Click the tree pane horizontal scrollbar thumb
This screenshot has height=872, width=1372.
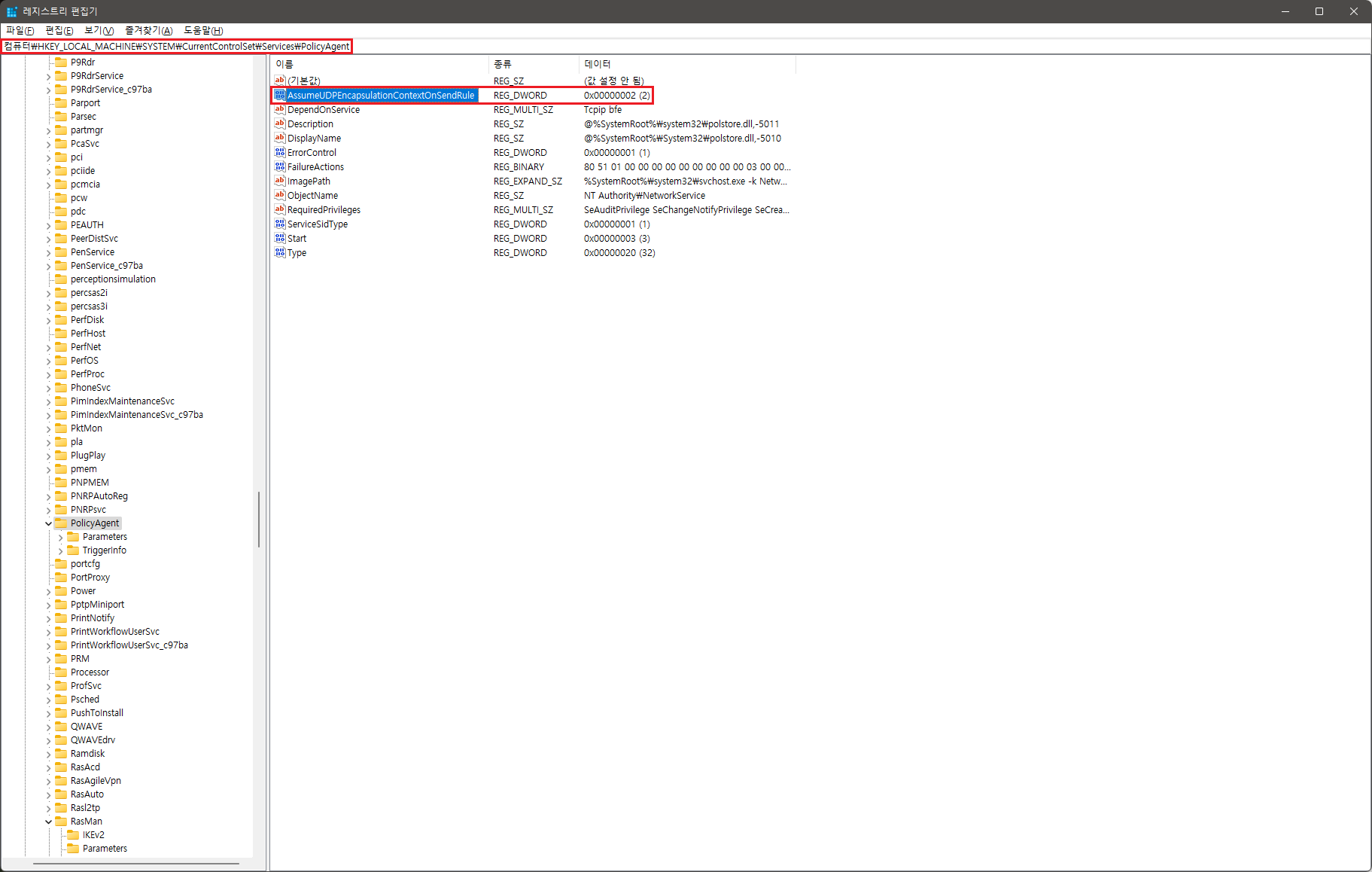(x=136, y=864)
